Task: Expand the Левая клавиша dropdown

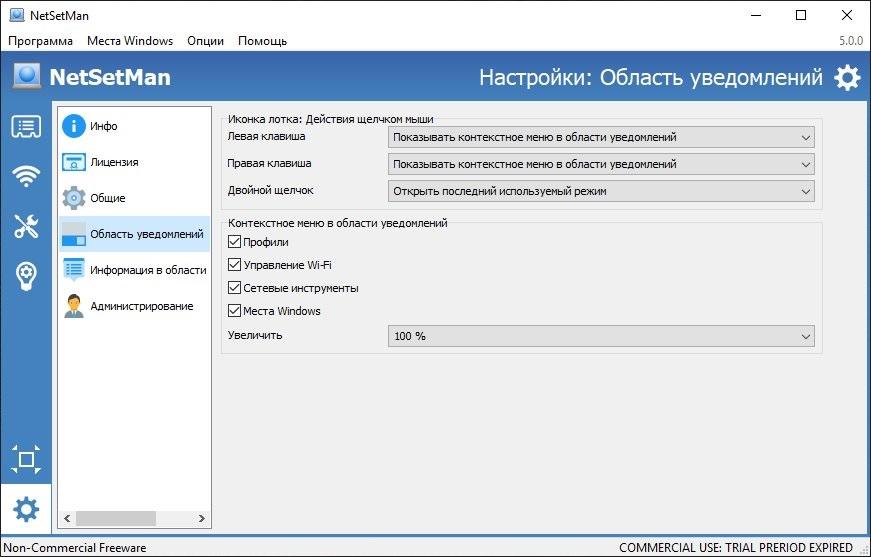Action: (600, 137)
